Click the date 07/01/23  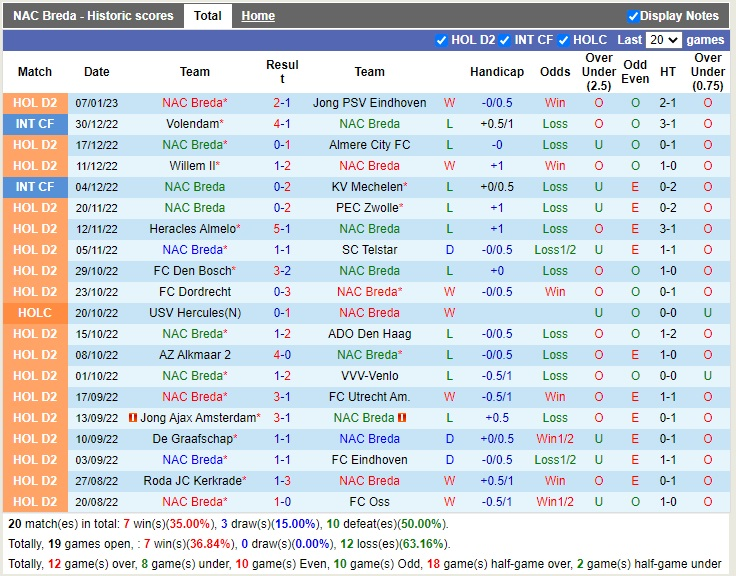[97, 103]
